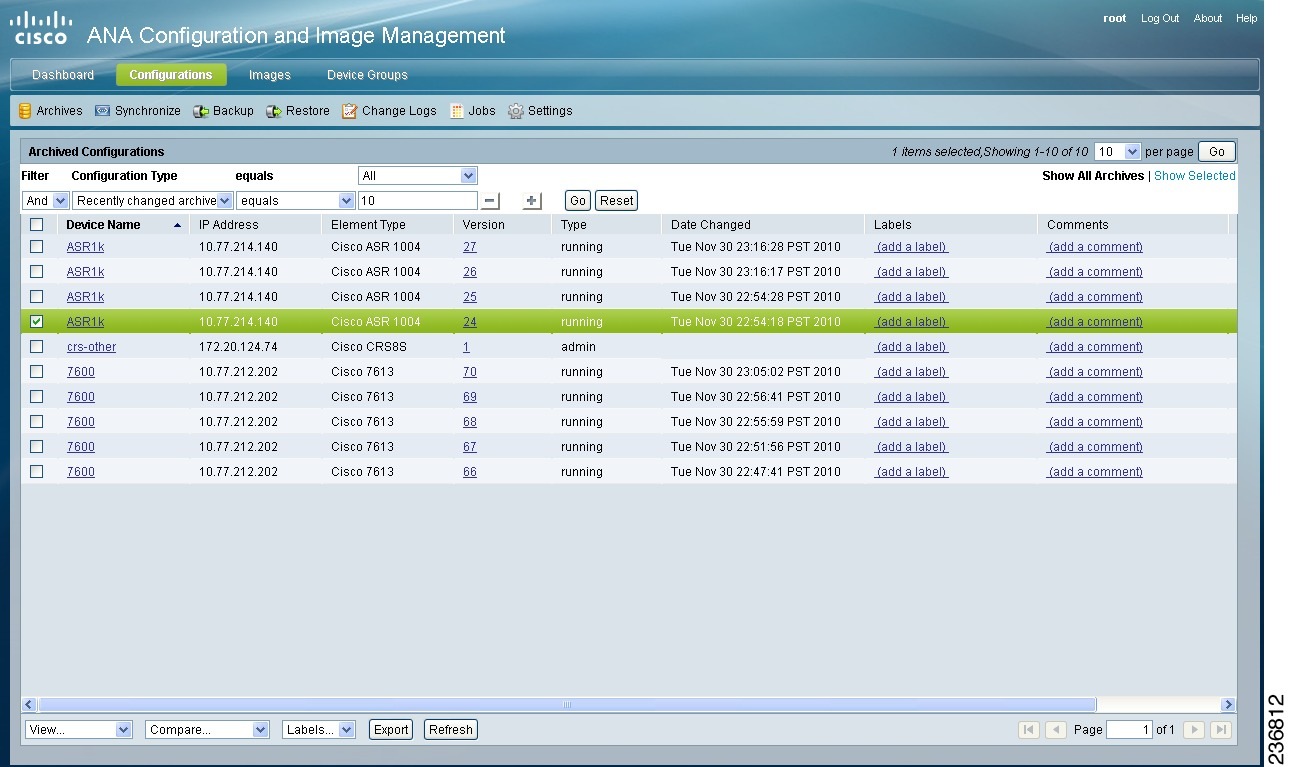View the Change Logs

tap(389, 111)
